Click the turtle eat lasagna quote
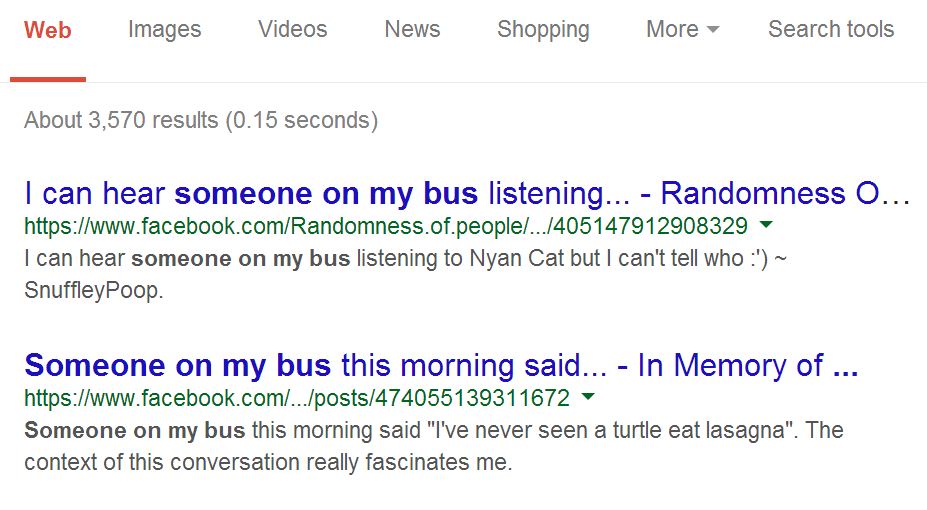Viewport: 927px width, 510px height. [599, 431]
